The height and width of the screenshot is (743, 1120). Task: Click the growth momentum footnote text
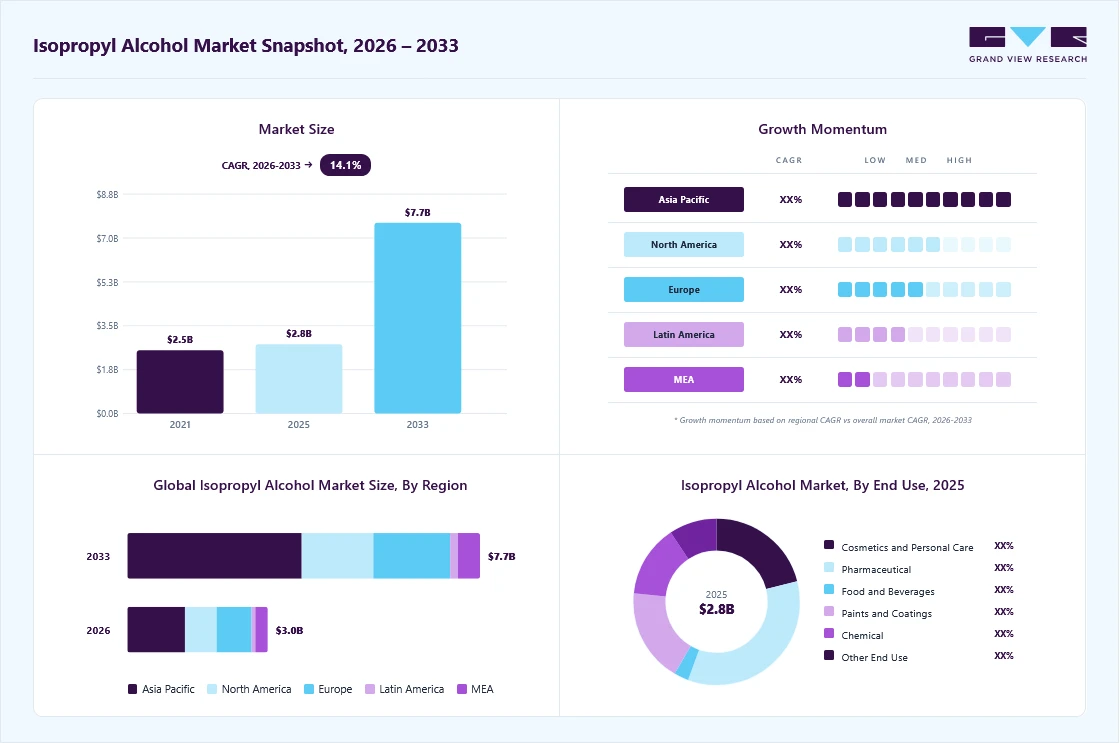822,420
